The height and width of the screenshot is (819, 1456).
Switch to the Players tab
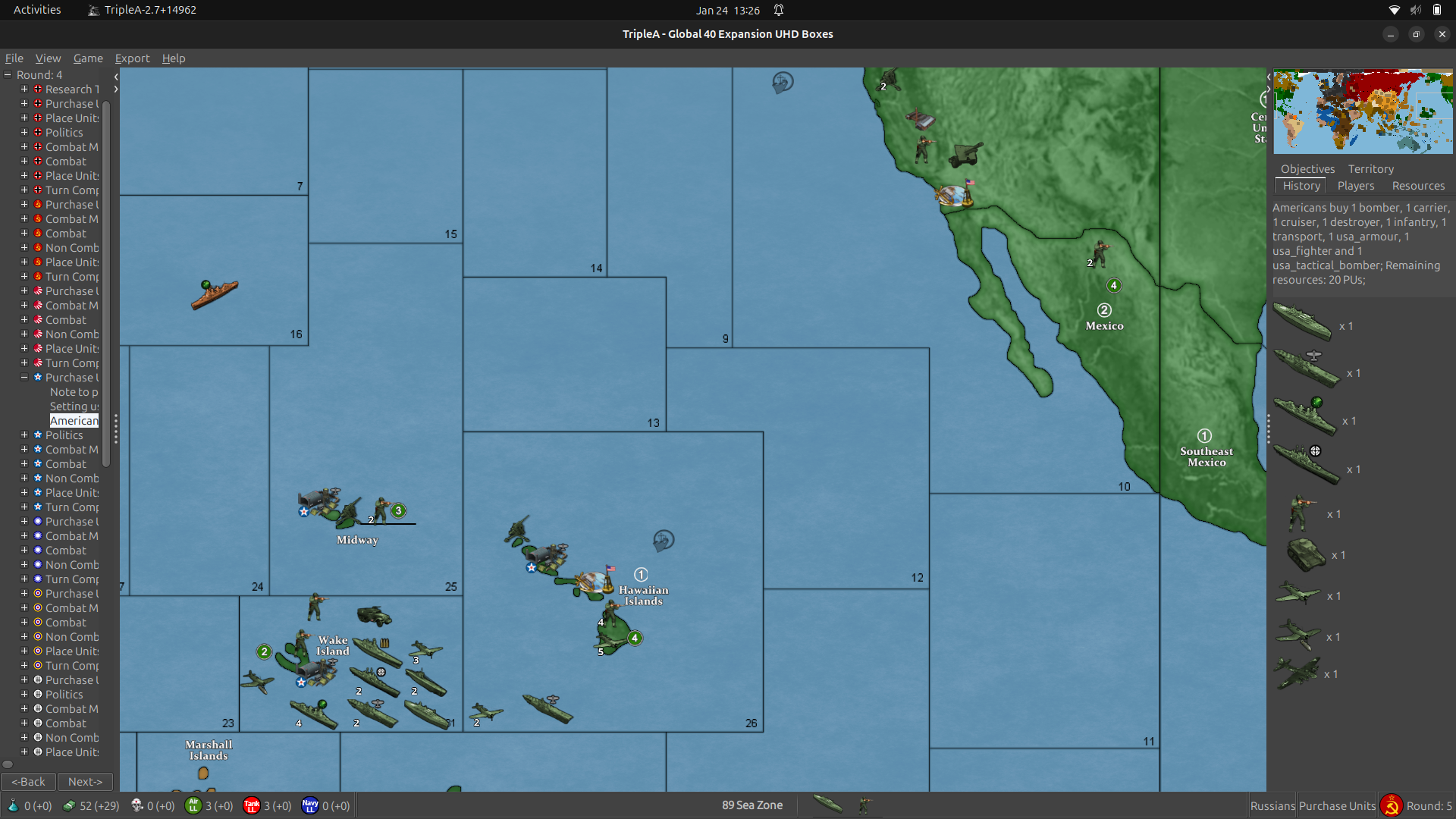tap(1355, 186)
